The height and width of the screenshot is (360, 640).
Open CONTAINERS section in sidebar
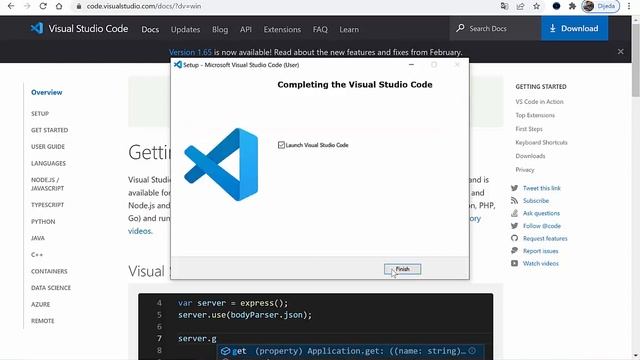(x=49, y=271)
